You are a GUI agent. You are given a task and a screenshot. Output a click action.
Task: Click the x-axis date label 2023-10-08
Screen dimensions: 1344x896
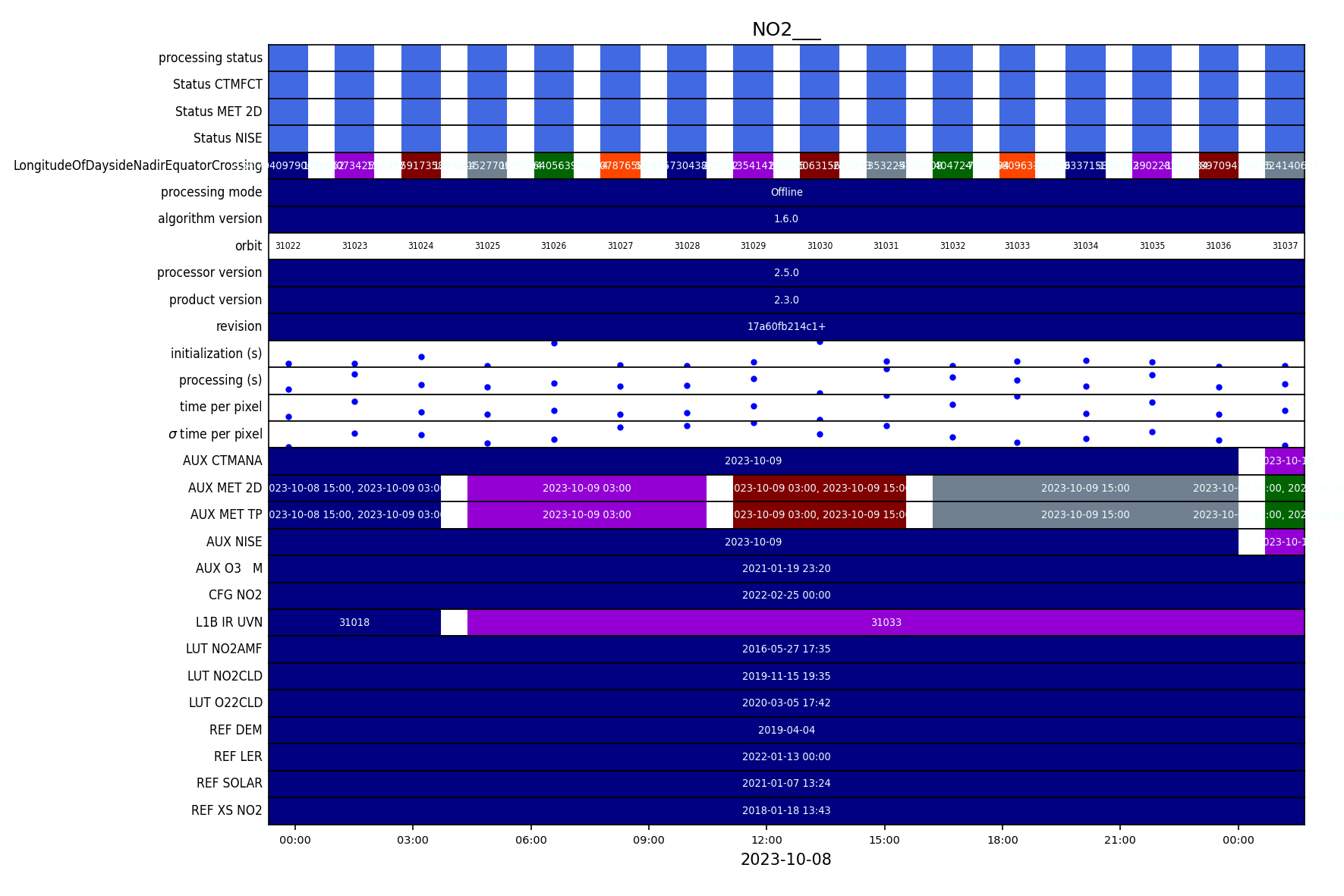click(786, 860)
